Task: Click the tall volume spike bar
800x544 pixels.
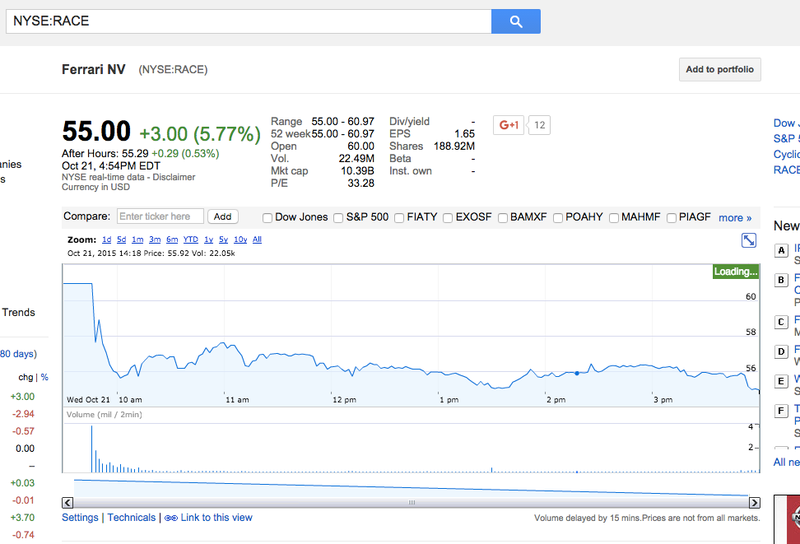Action: click(92, 449)
